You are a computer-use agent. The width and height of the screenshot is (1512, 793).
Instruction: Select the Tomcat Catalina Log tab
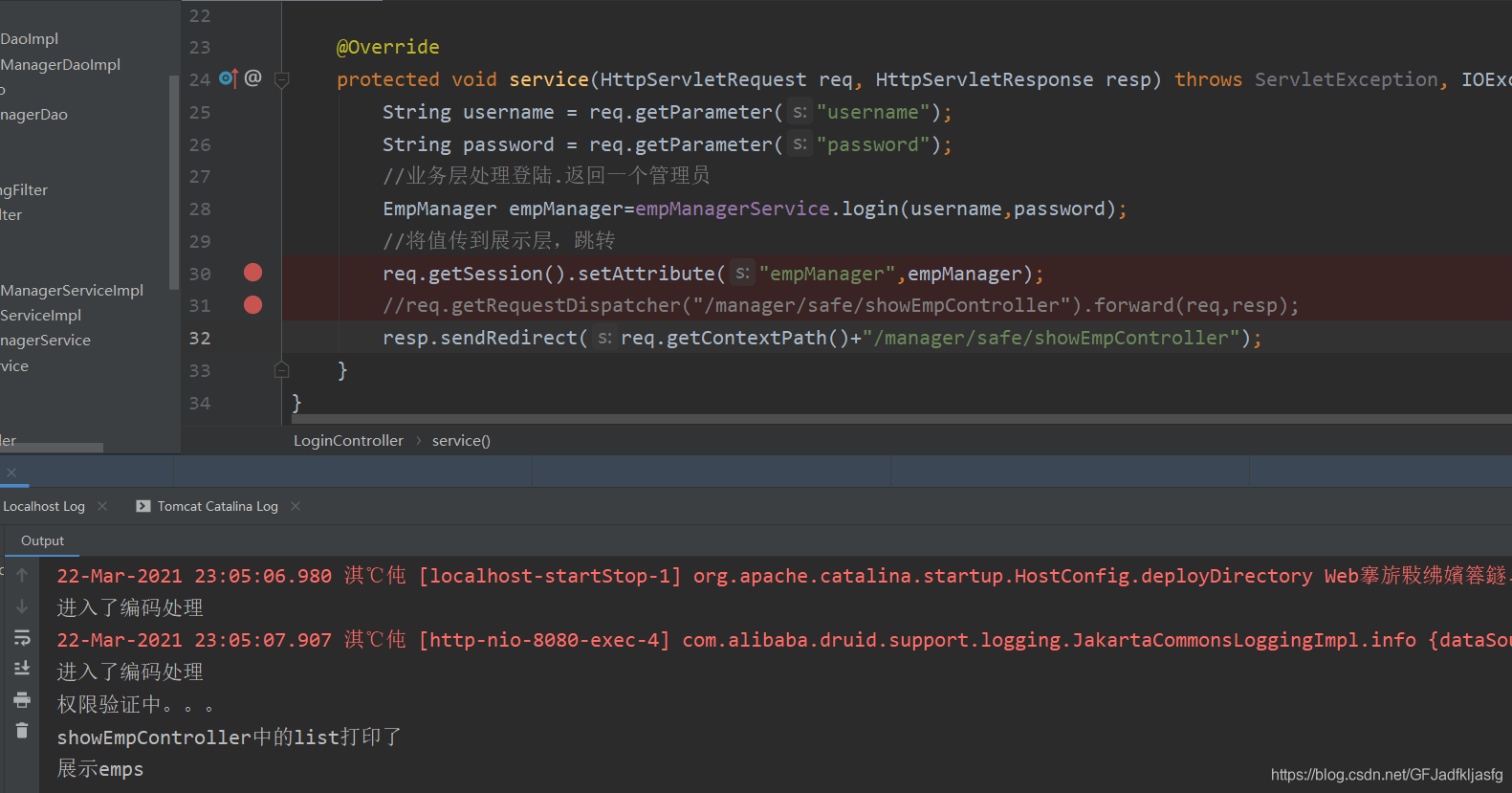click(x=217, y=506)
